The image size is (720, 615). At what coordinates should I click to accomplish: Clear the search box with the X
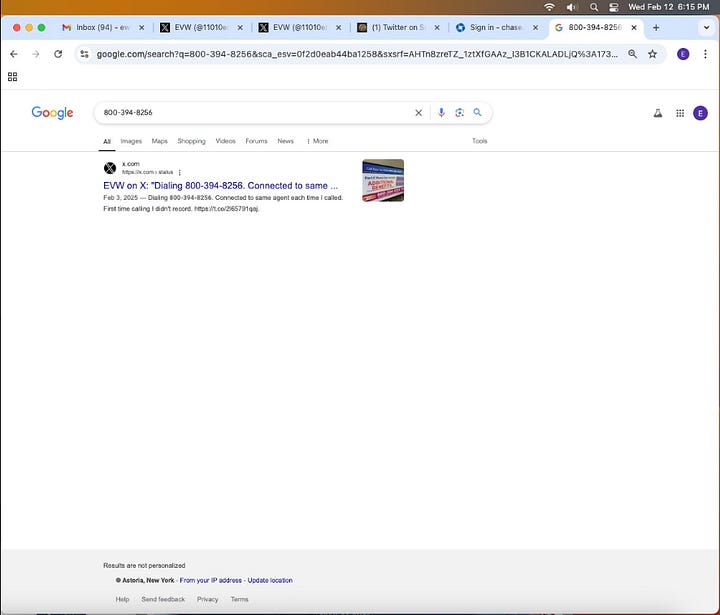418,113
